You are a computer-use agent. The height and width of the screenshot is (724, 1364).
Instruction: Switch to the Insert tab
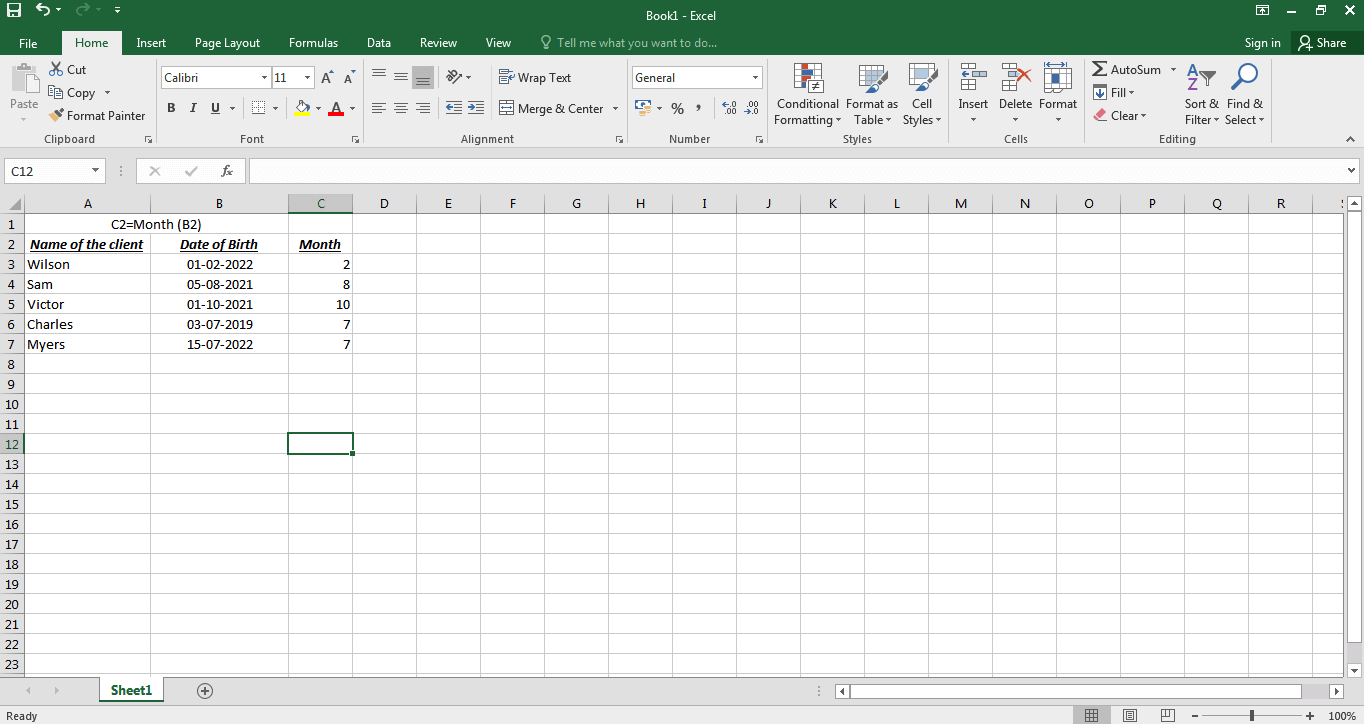click(x=151, y=43)
